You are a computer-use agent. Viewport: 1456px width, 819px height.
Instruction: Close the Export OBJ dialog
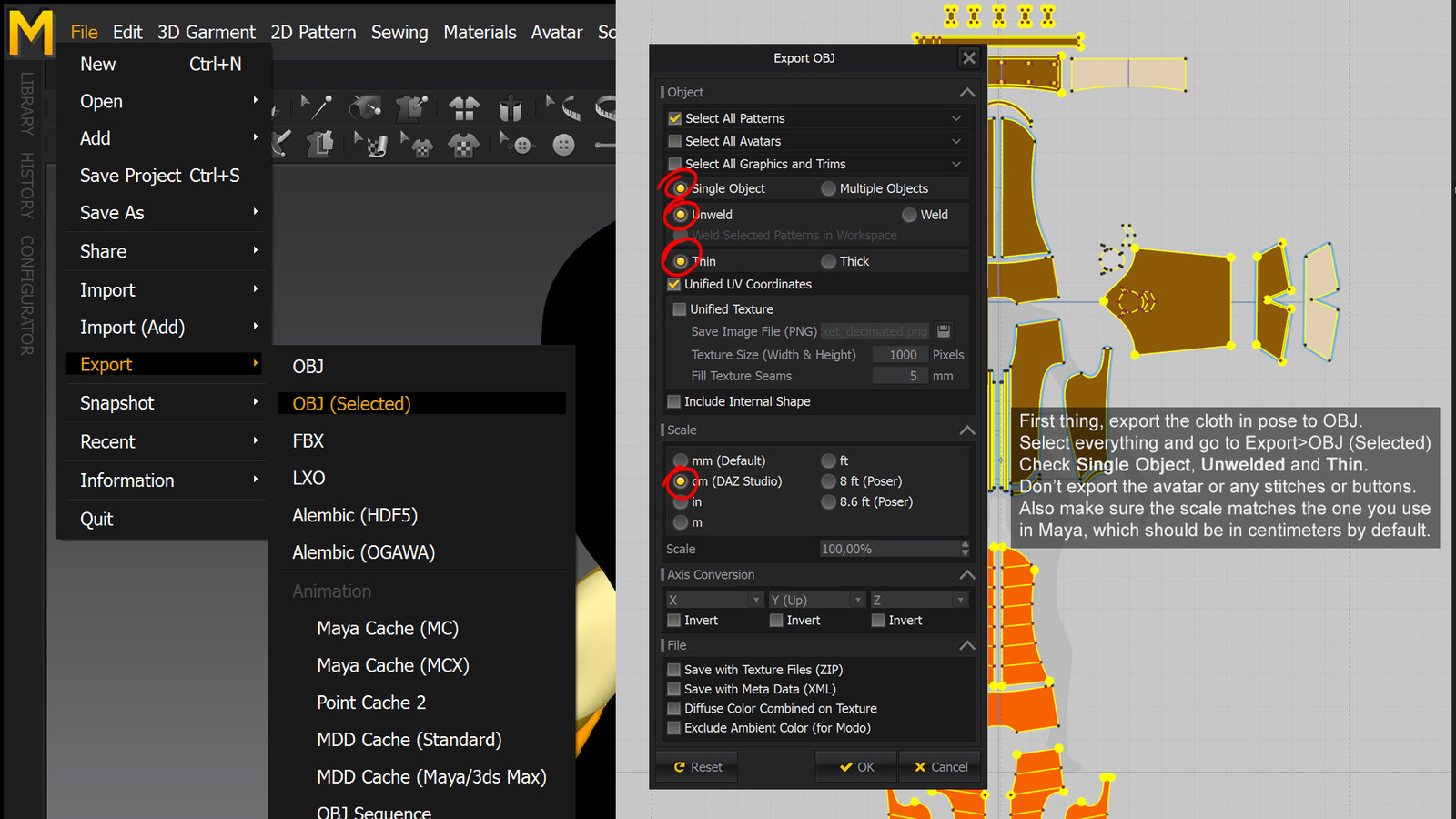(969, 58)
